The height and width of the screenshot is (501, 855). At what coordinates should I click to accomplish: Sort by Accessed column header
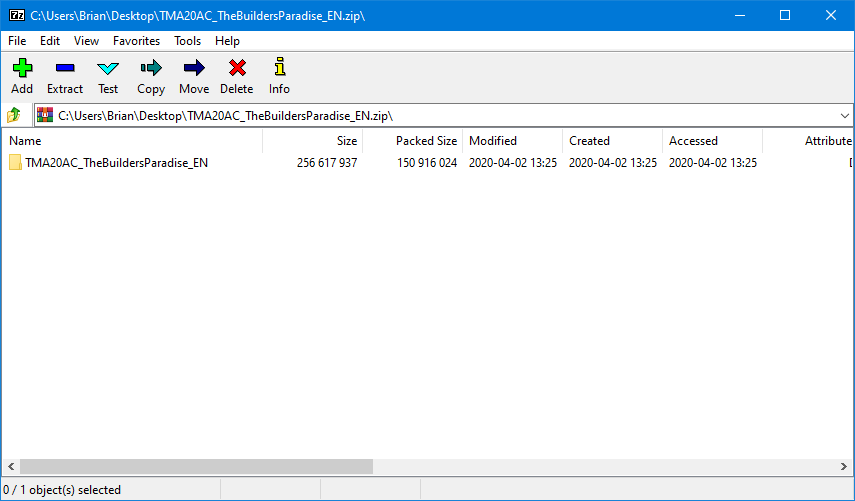tap(713, 141)
